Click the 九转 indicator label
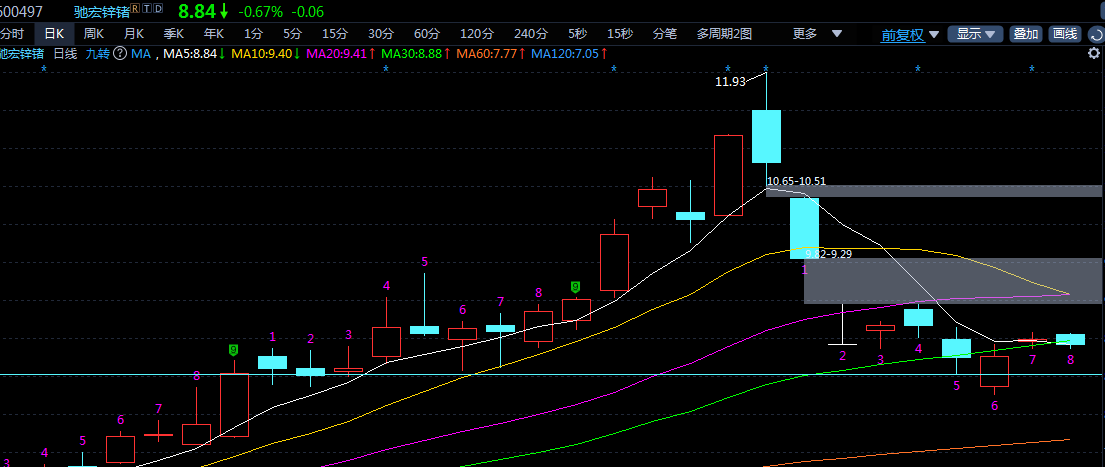The image size is (1105, 467). (97, 54)
